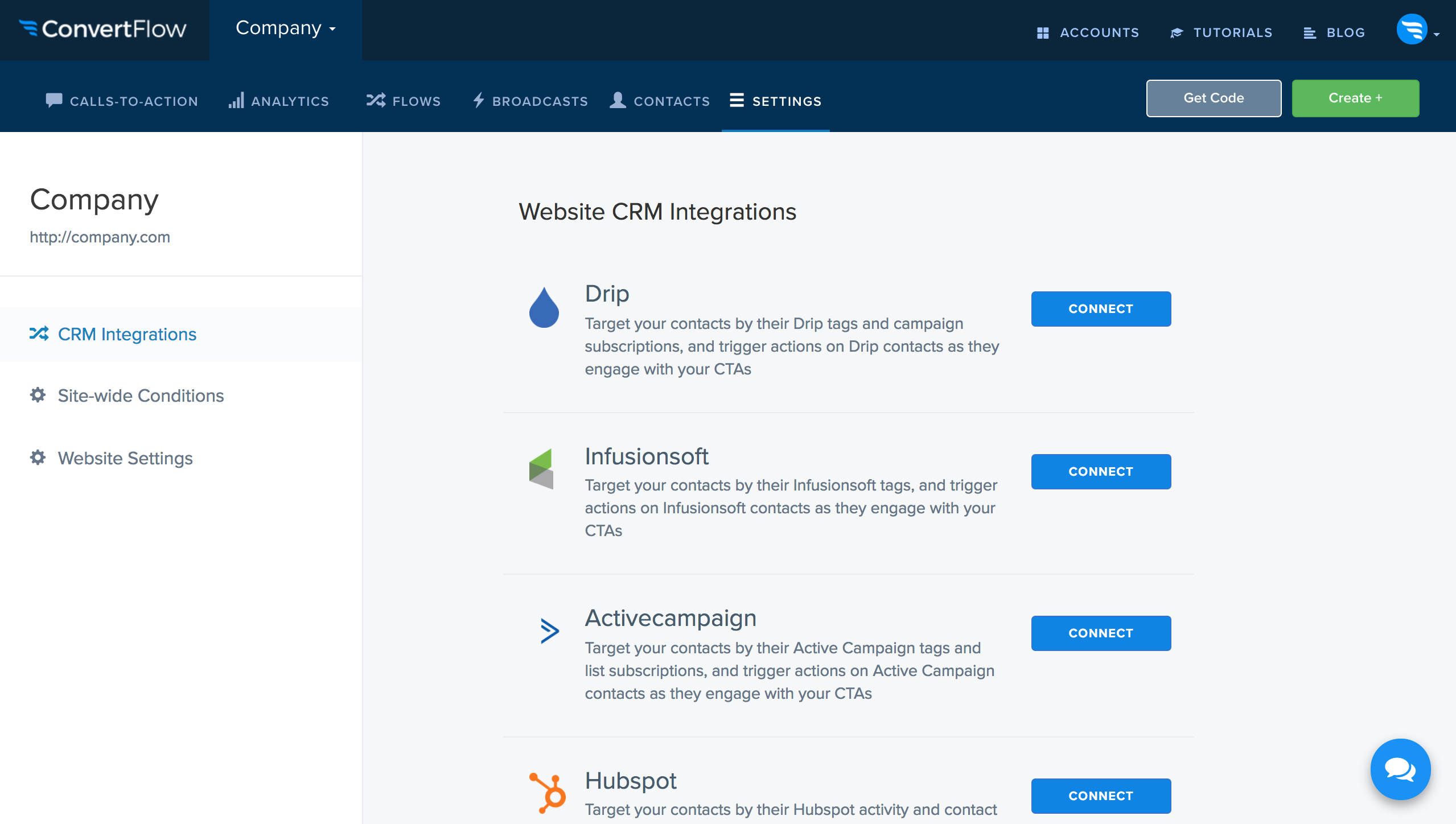The height and width of the screenshot is (824, 1456).
Task: Click the Website Settings gear icon
Action: (x=38, y=458)
